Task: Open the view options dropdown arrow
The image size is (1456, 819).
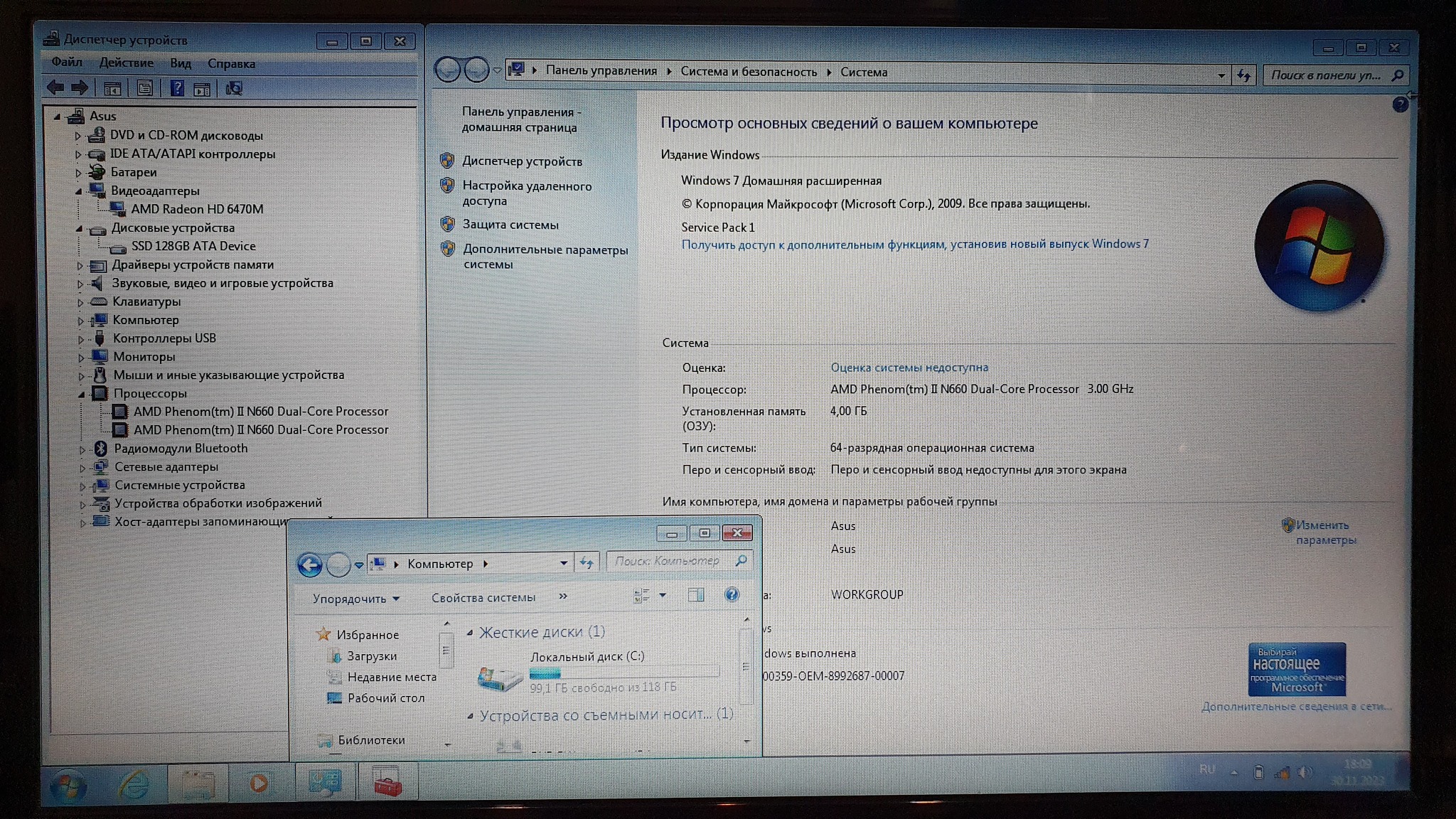Action: pyautogui.click(x=663, y=595)
